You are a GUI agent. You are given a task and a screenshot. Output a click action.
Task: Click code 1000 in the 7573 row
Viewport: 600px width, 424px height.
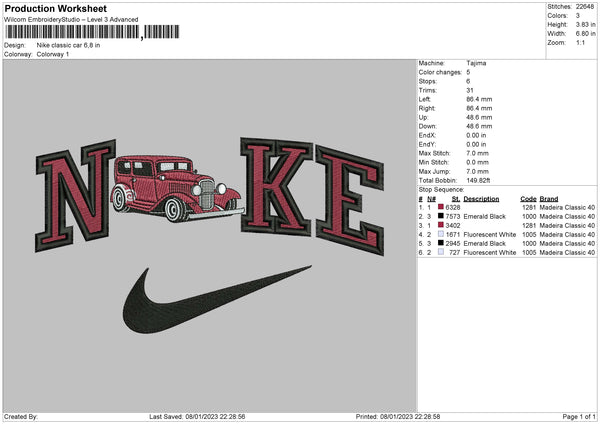[529, 217]
